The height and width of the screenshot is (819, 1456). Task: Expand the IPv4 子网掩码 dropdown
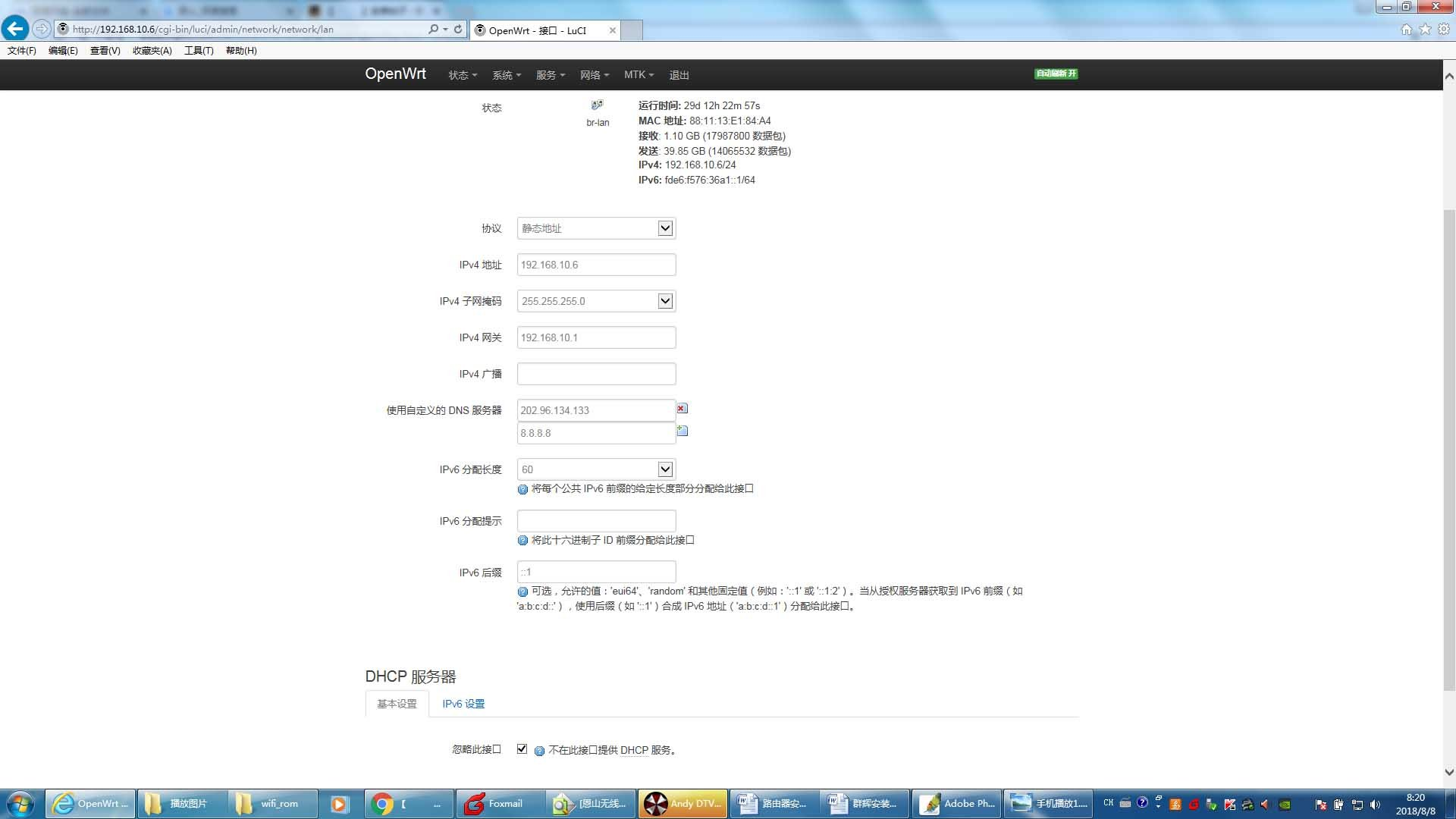(664, 300)
